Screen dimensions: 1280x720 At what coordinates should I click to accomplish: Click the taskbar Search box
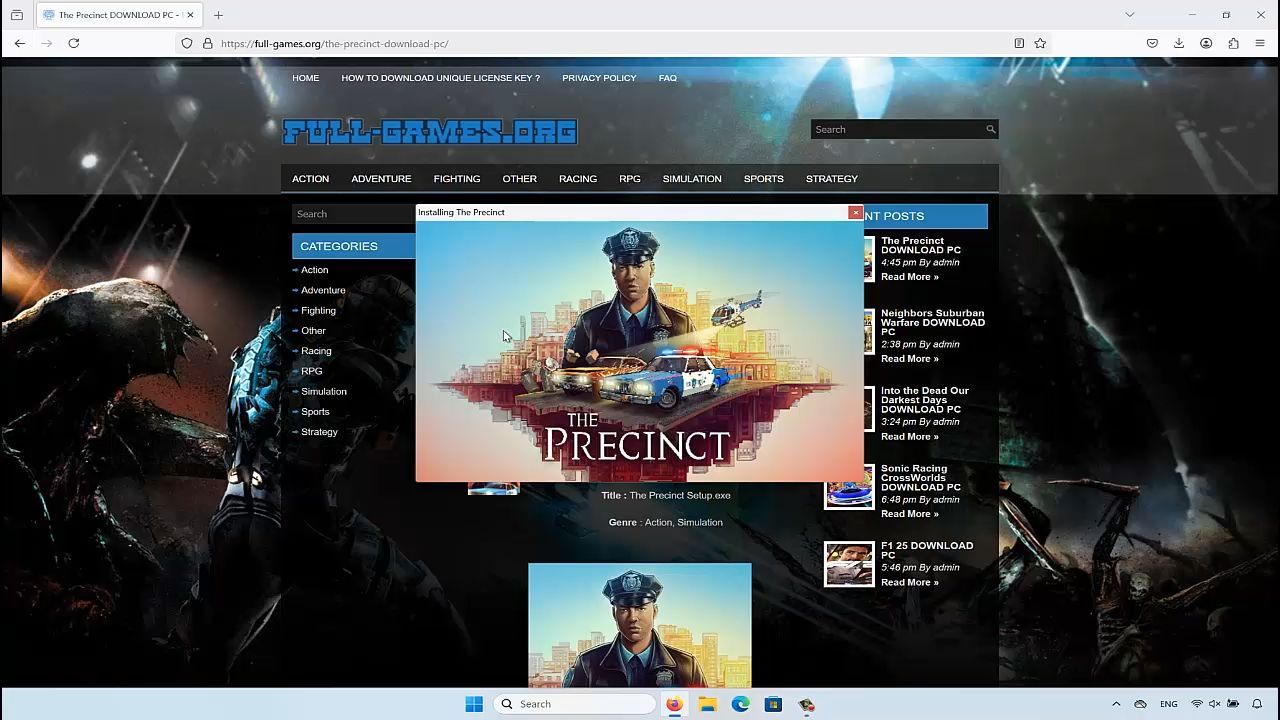pyautogui.click(x=575, y=704)
